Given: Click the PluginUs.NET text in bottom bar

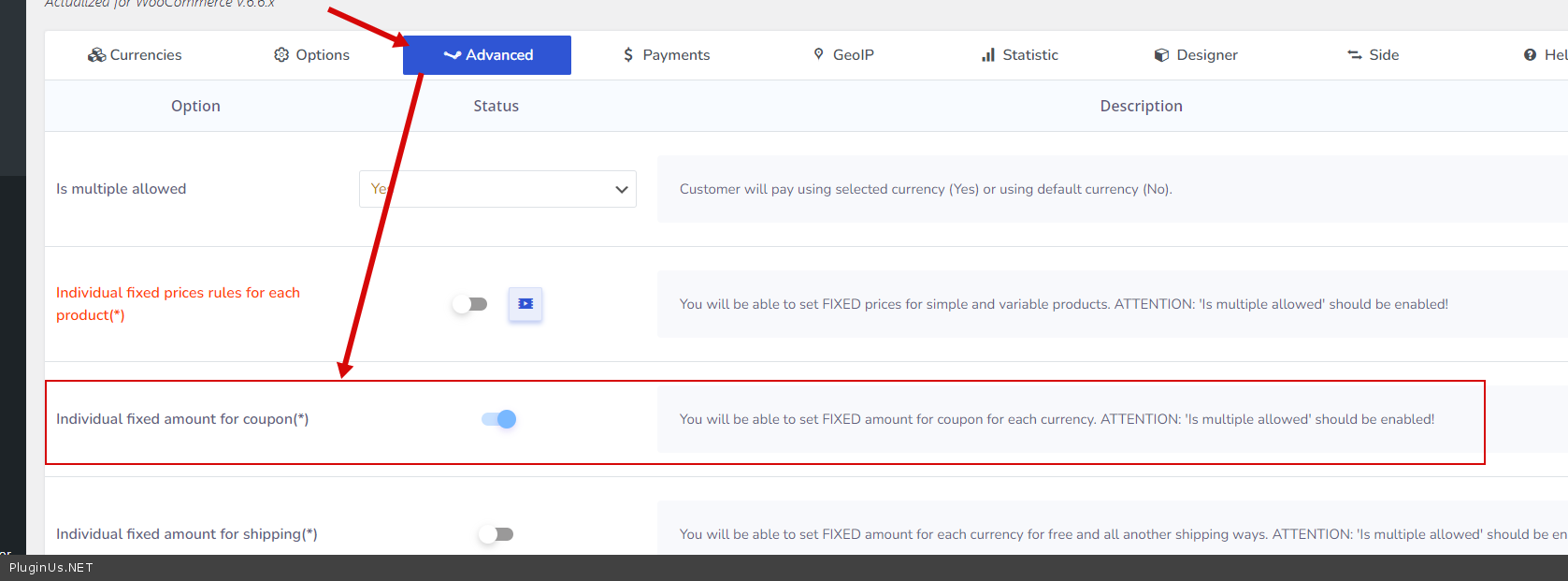Looking at the screenshot, I should [51, 568].
